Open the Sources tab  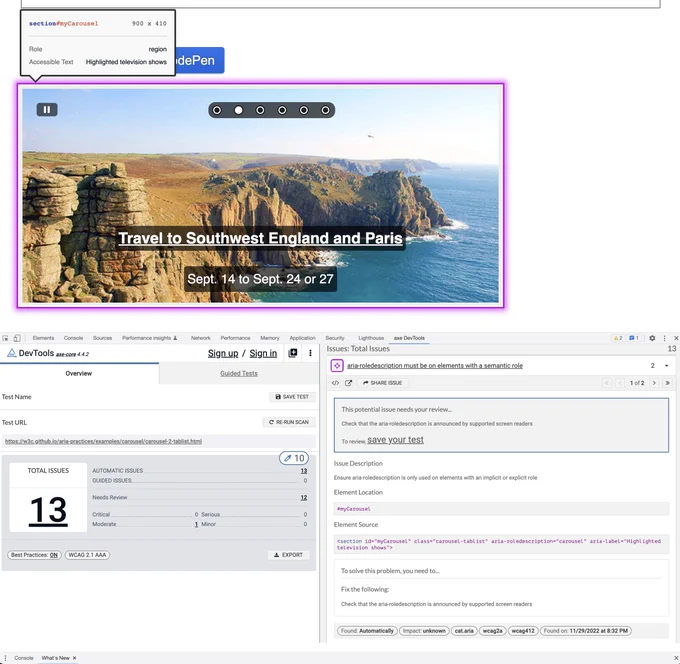(102, 338)
